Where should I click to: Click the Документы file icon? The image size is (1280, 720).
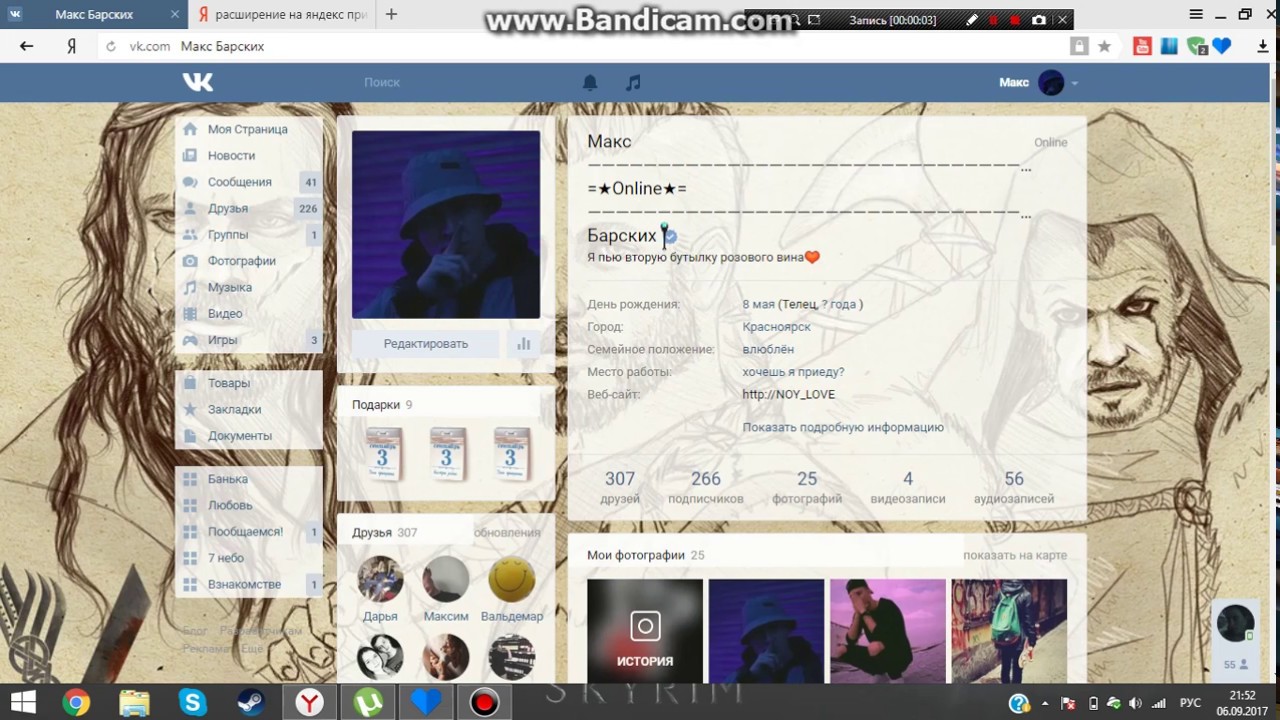[190, 435]
